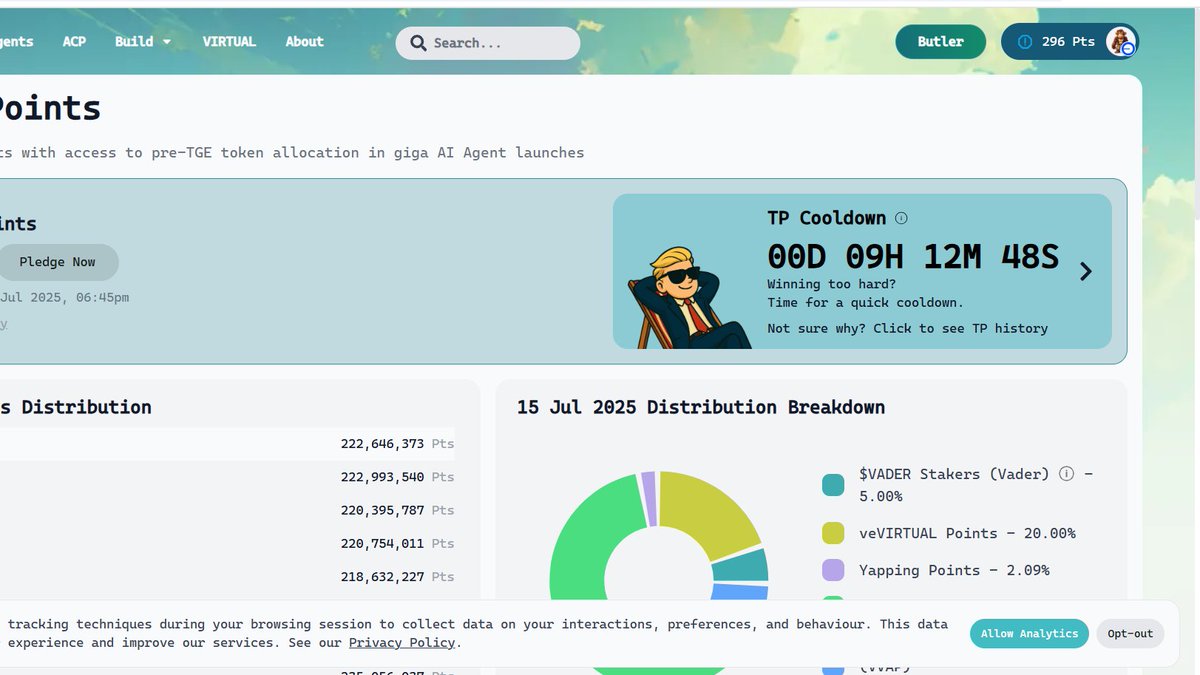Go to the About page
The width and height of the screenshot is (1200, 675).
(304, 41)
